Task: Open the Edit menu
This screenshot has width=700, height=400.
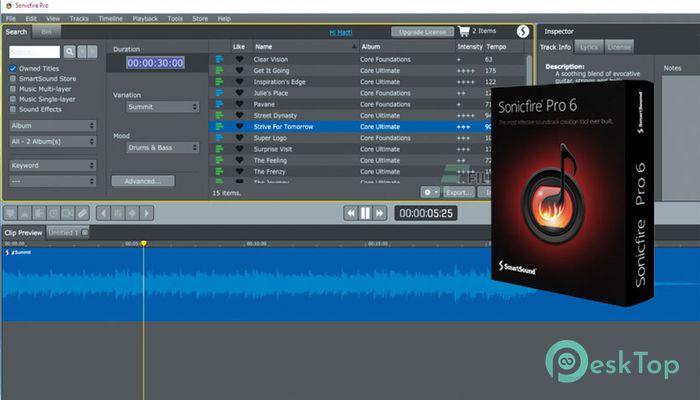Action: (31, 19)
